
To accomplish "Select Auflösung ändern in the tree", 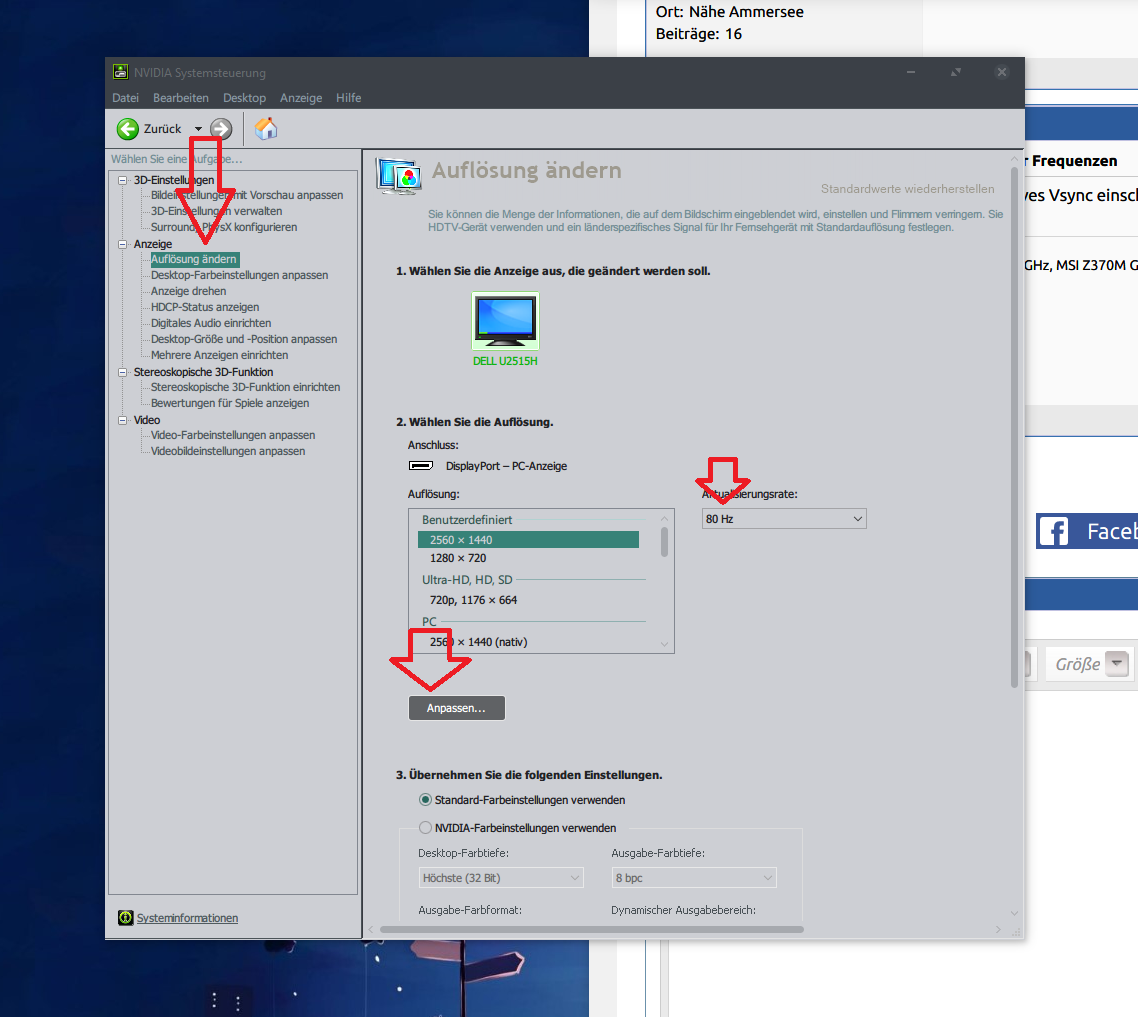I will click(194, 259).
